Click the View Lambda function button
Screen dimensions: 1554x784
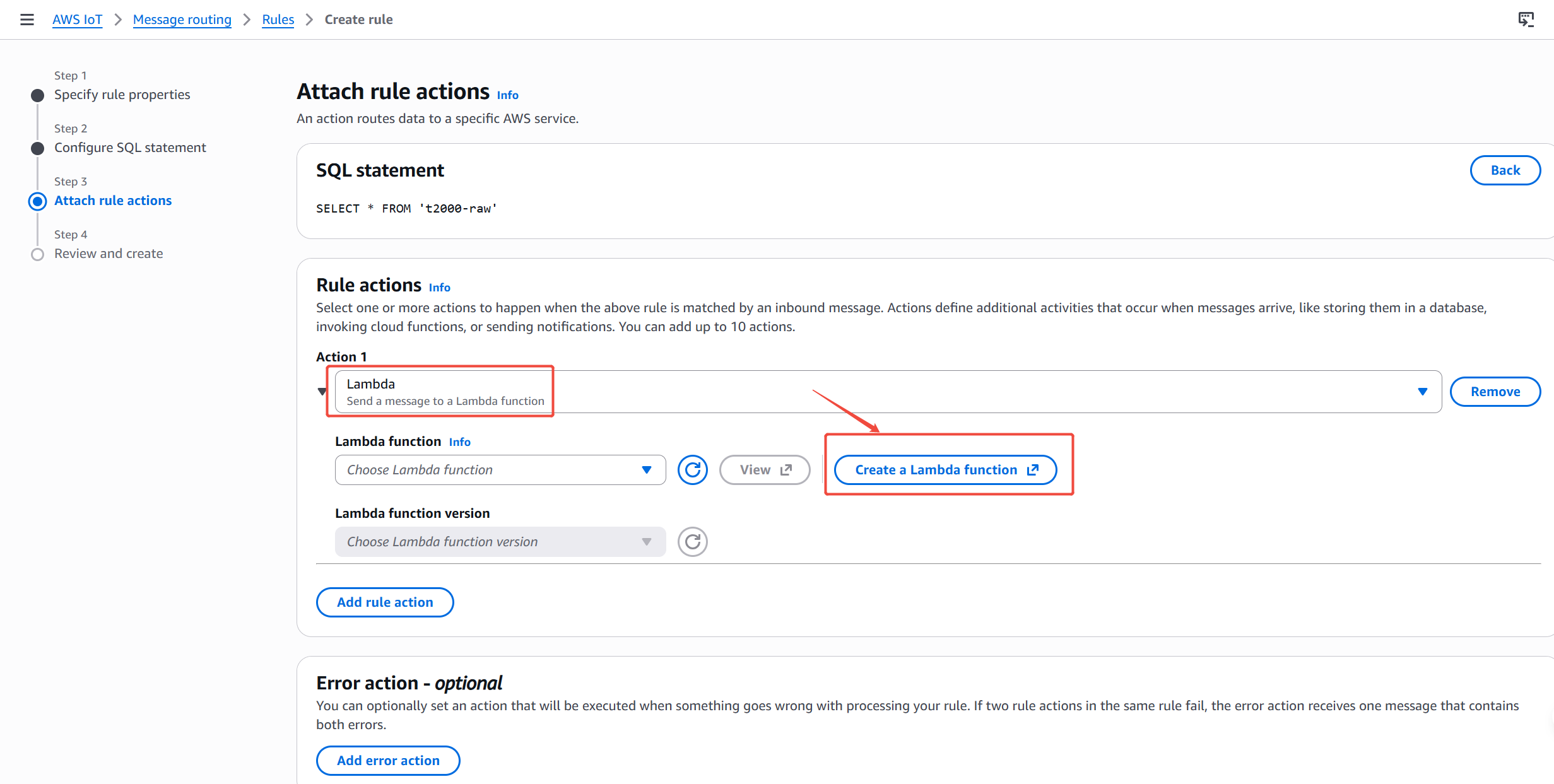point(764,470)
